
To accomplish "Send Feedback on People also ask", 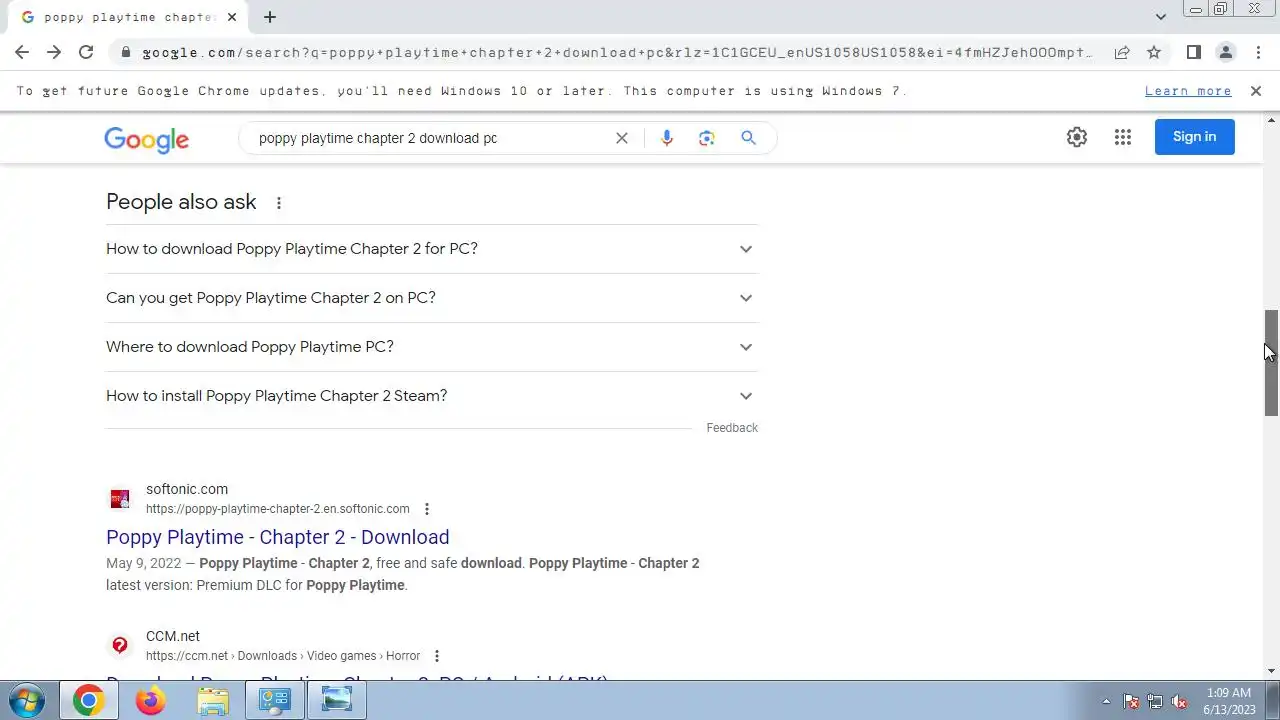I will [x=732, y=428].
